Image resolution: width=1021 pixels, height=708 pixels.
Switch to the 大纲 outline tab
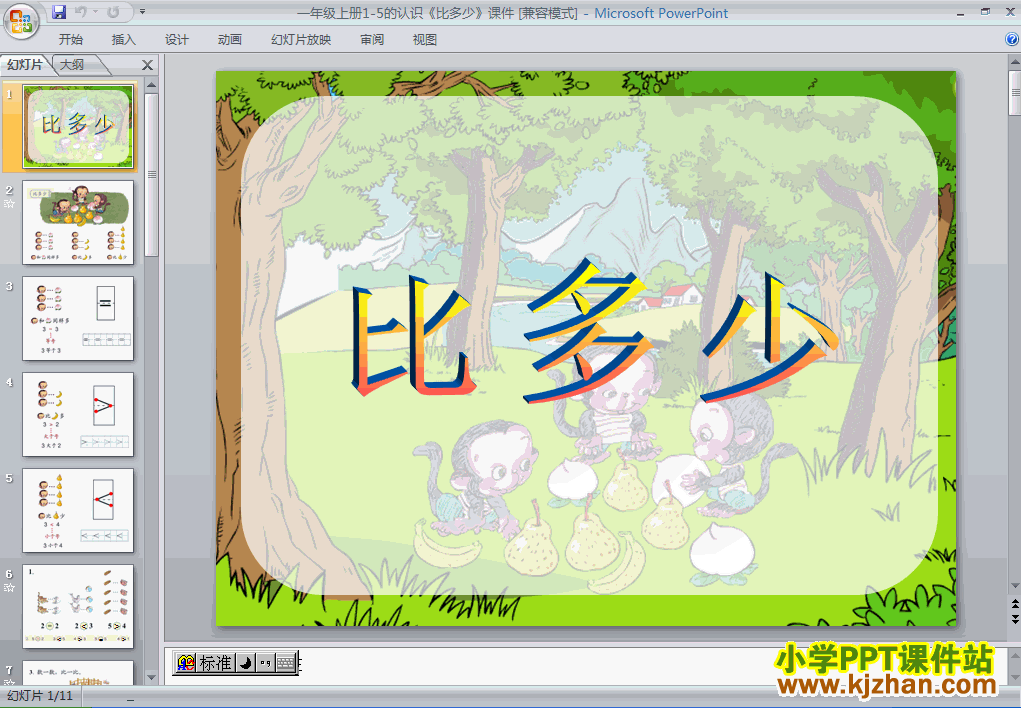coord(73,64)
